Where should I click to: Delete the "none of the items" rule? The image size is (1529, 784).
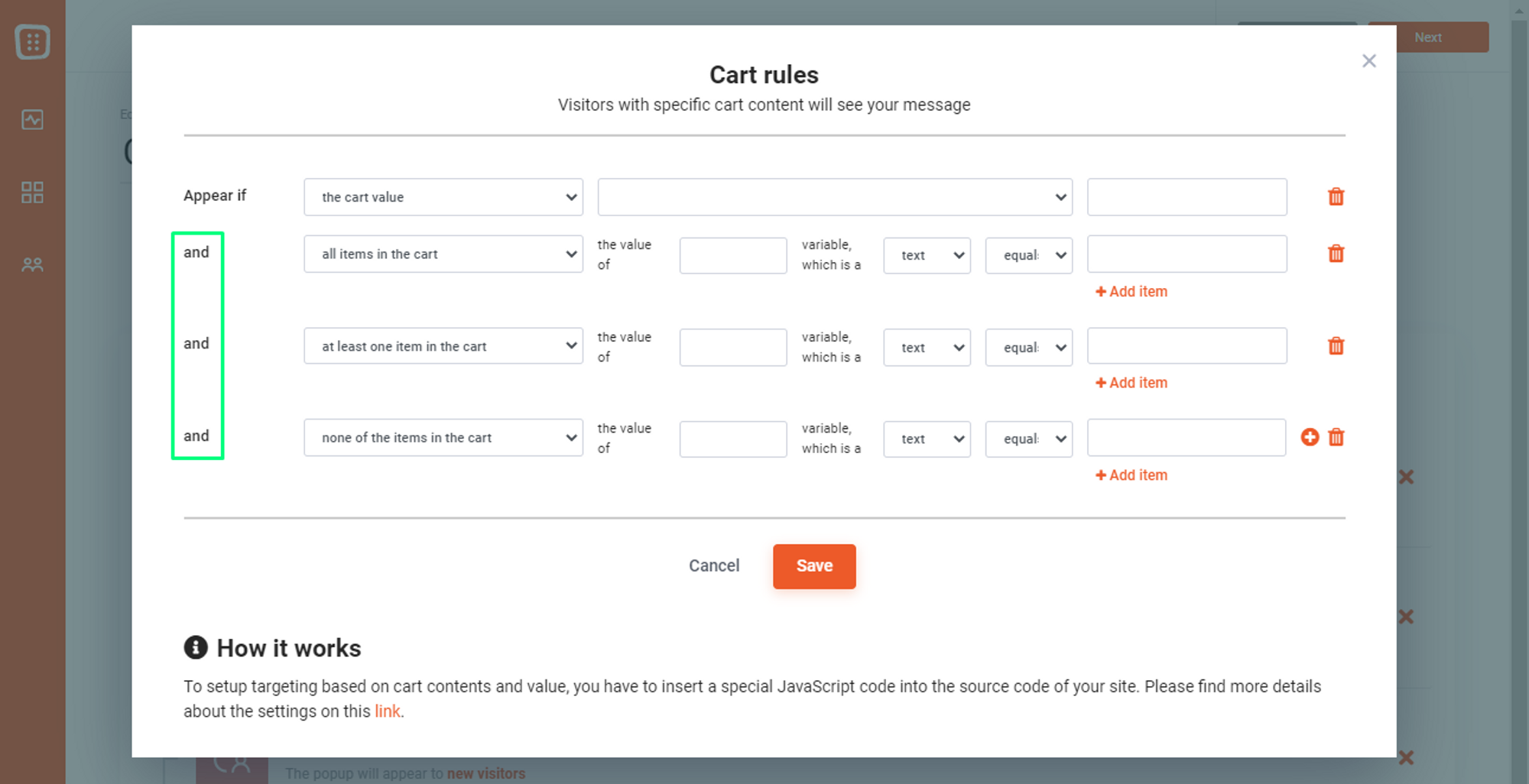[1336, 437]
